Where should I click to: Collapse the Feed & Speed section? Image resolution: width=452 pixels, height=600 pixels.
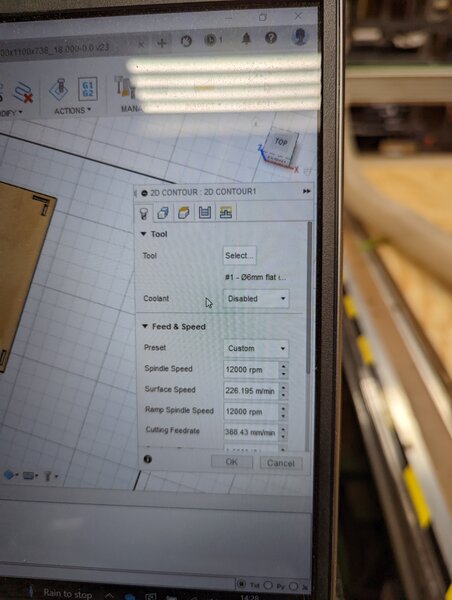[145, 326]
